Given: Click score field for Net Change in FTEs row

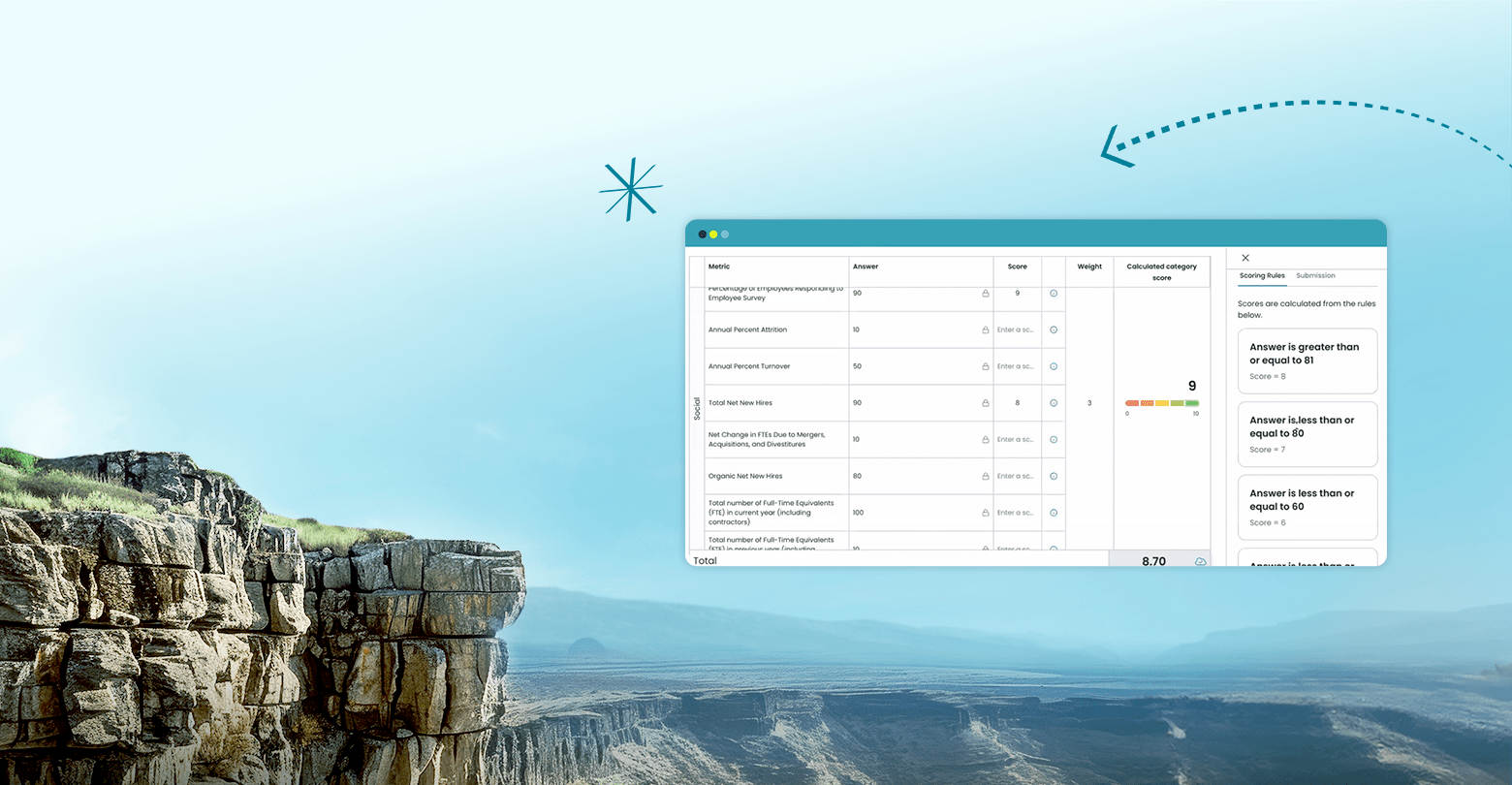Looking at the screenshot, I should click(x=1016, y=440).
